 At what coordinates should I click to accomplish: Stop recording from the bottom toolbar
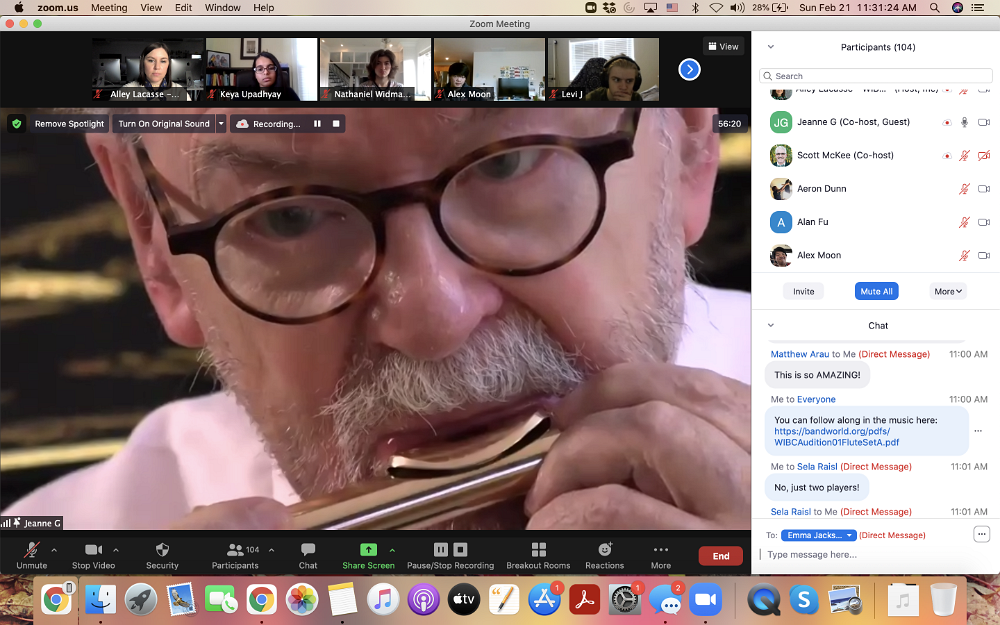coord(460,550)
